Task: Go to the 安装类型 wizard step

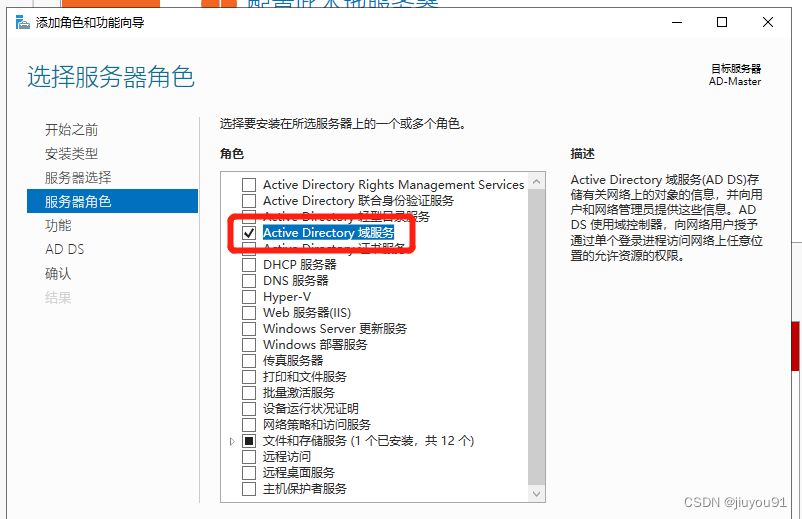Action: pos(72,154)
